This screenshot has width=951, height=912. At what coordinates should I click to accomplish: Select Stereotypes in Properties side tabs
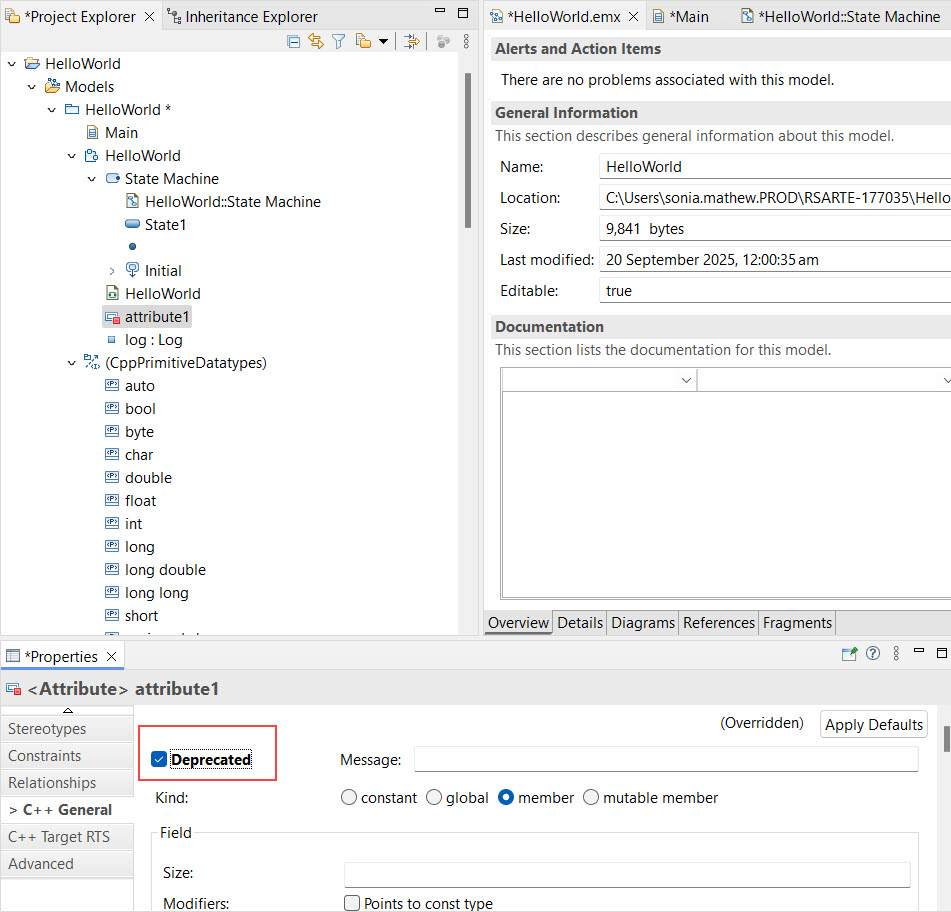[x=47, y=729]
